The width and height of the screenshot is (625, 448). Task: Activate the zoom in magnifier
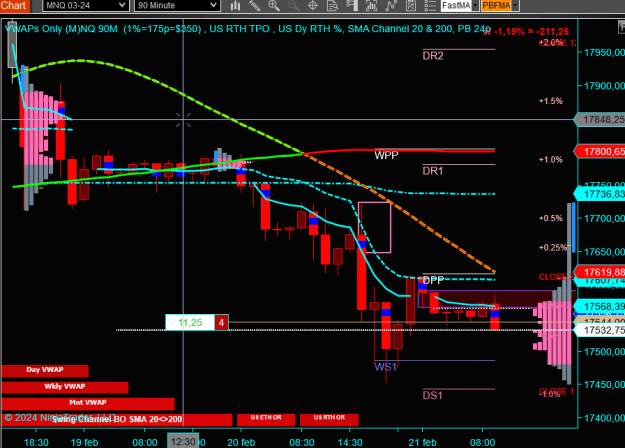tap(273, 5)
